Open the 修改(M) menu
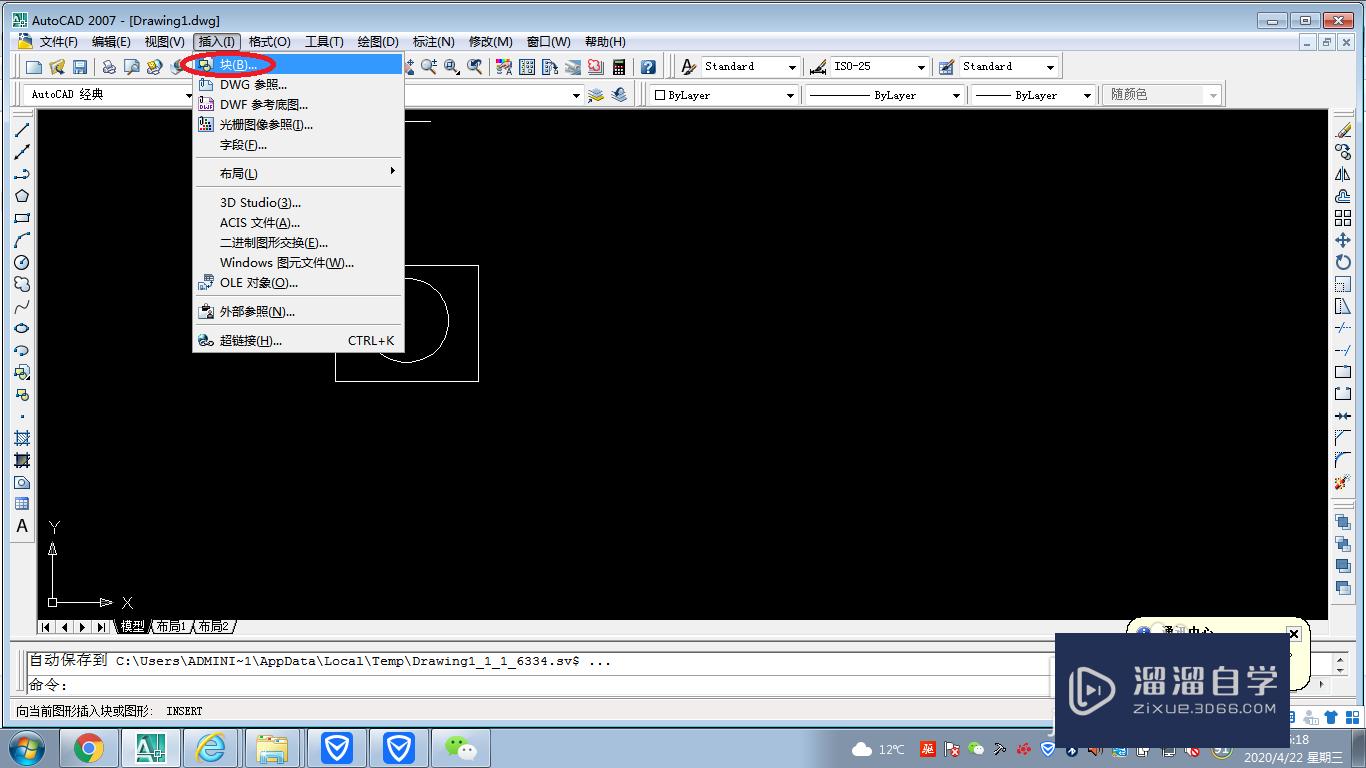The image size is (1366, 768). pos(490,41)
